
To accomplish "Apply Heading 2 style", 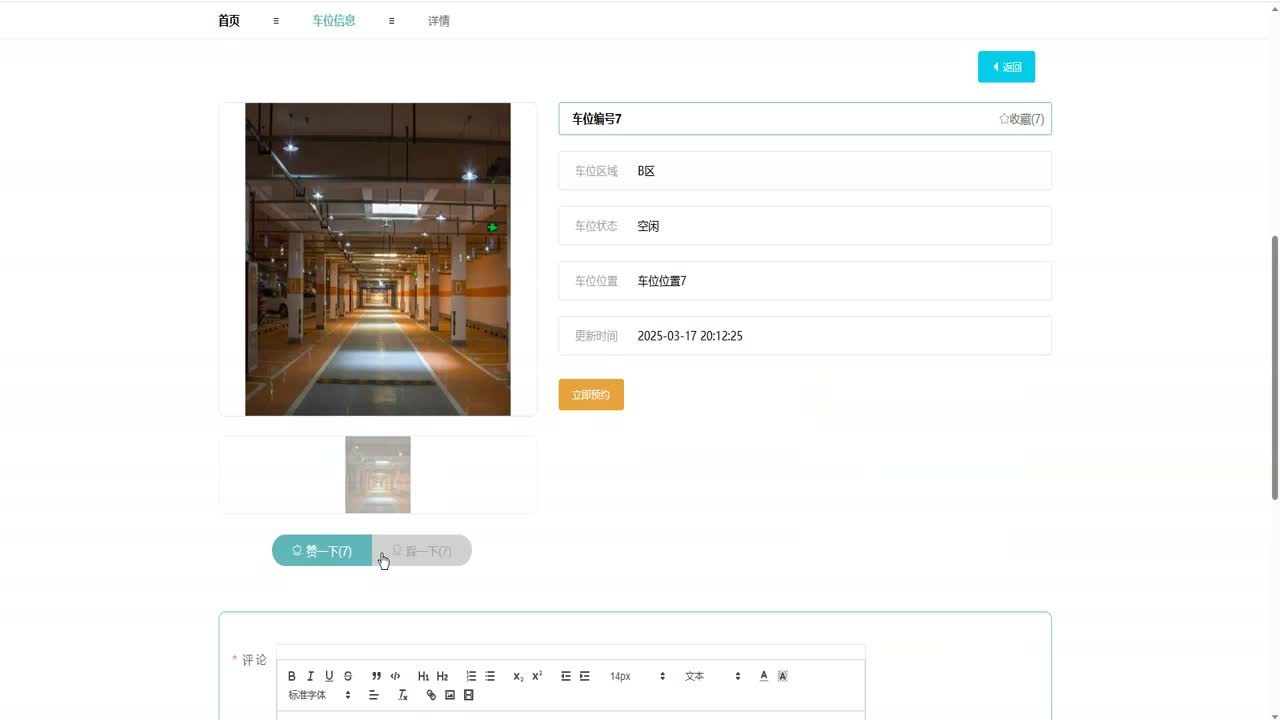I will click(442, 676).
